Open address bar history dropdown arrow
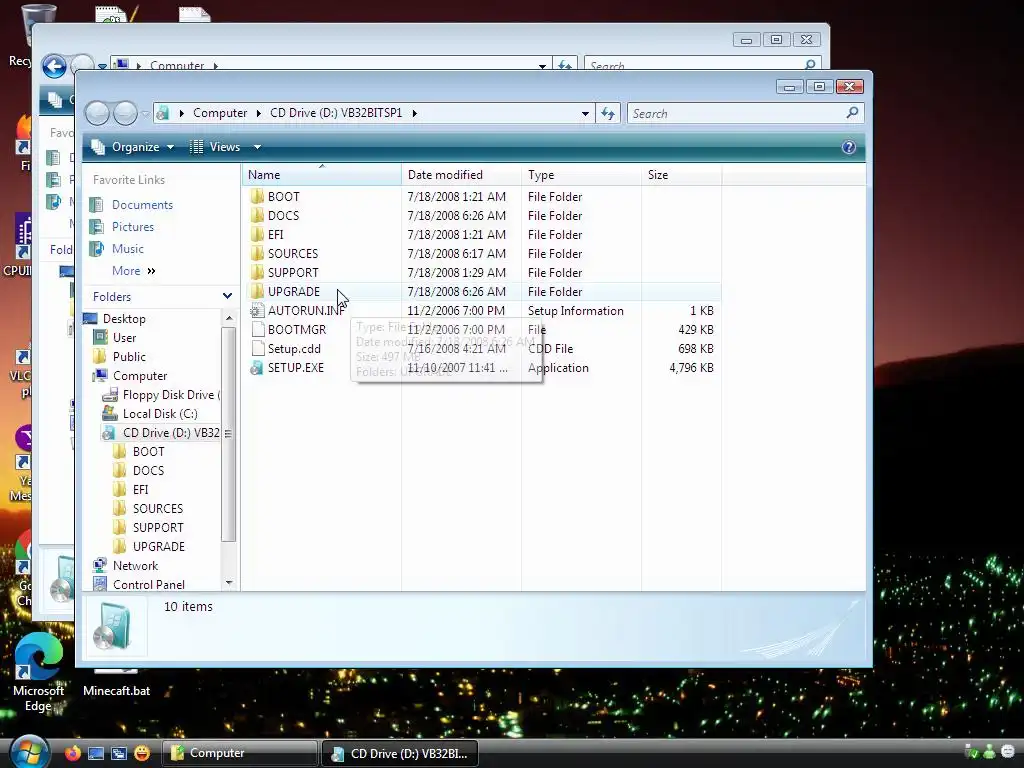Image resolution: width=1024 pixels, height=768 pixels. [x=585, y=114]
